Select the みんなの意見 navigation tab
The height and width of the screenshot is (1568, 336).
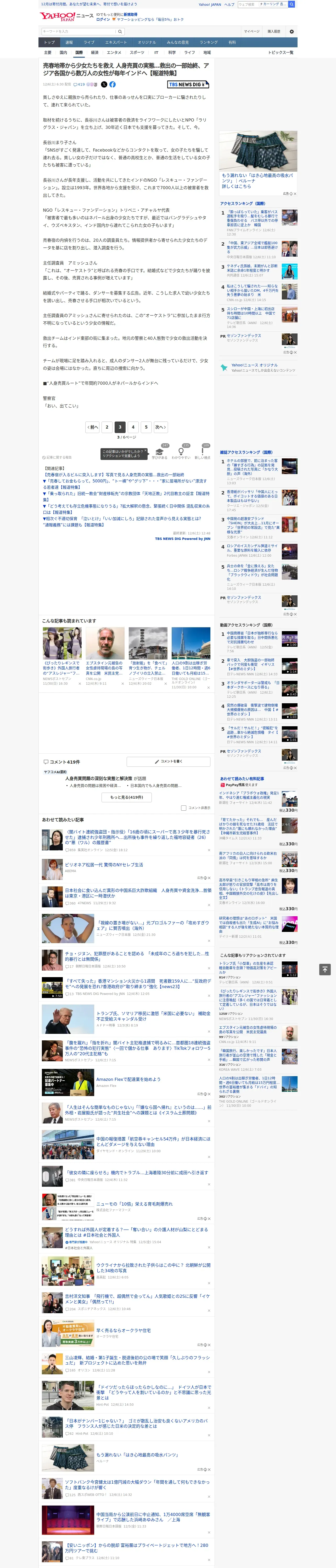177,43
